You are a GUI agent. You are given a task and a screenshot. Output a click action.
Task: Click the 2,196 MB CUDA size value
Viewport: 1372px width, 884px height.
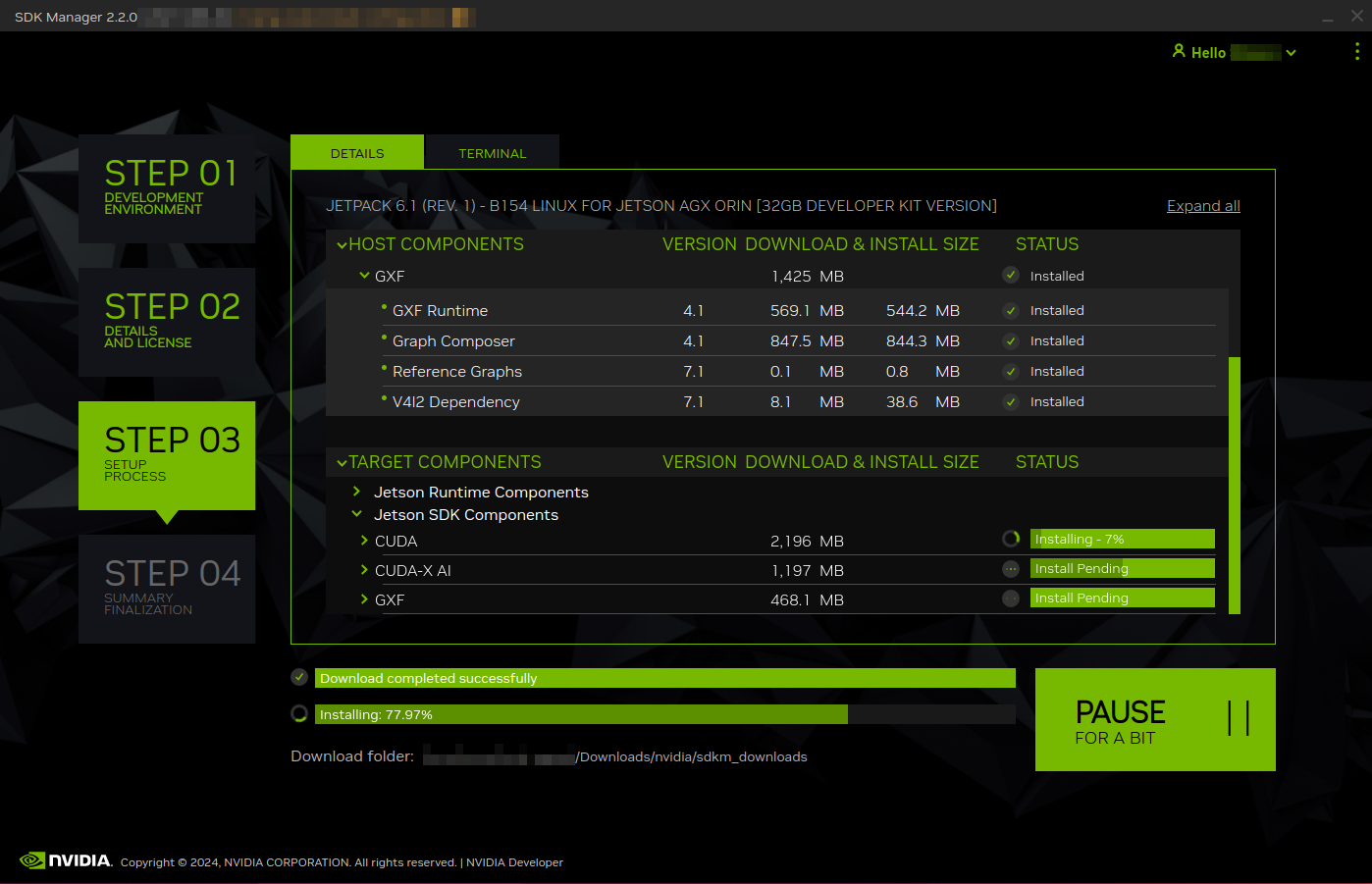tap(808, 542)
